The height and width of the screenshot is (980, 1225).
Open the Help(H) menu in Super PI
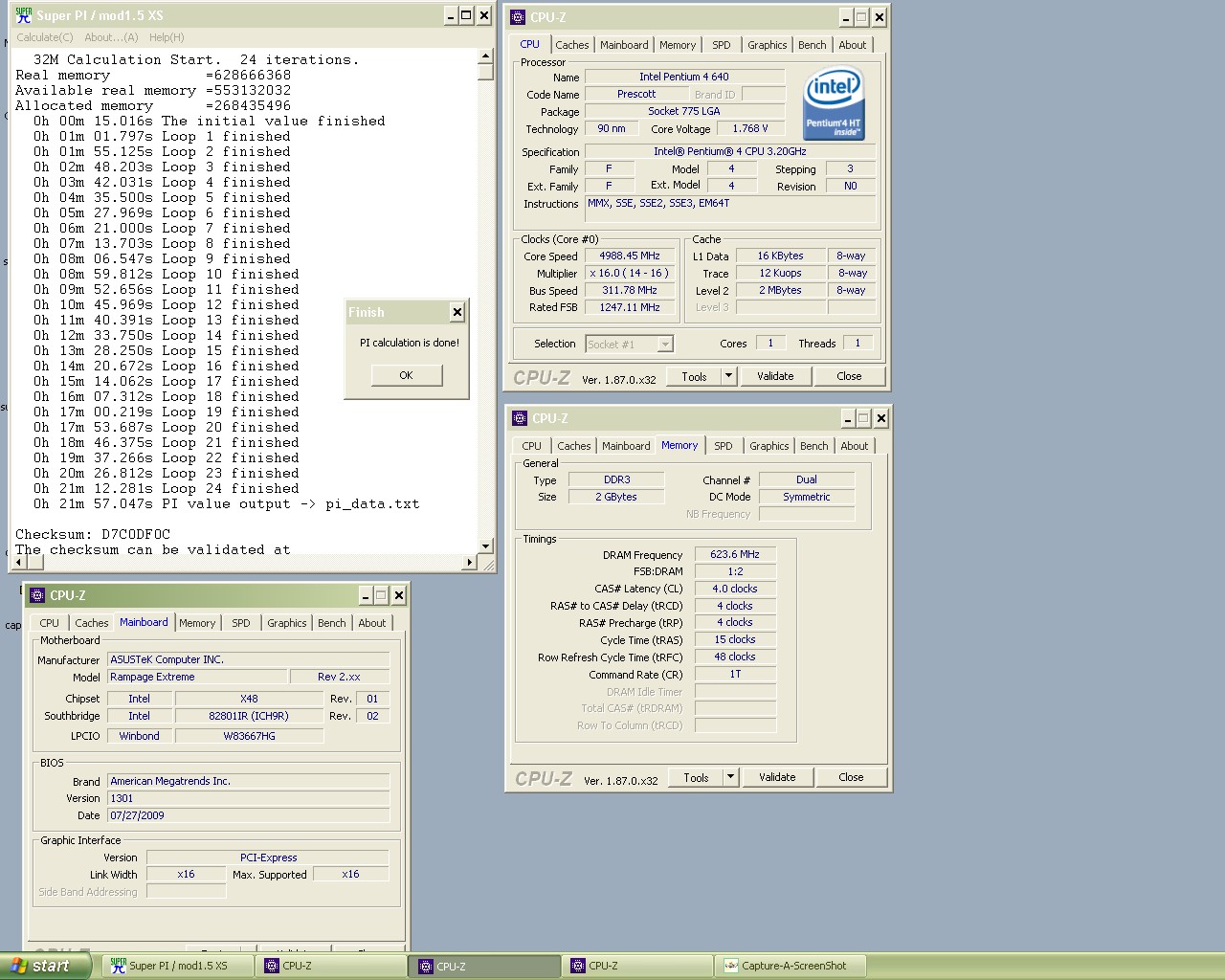point(167,37)
